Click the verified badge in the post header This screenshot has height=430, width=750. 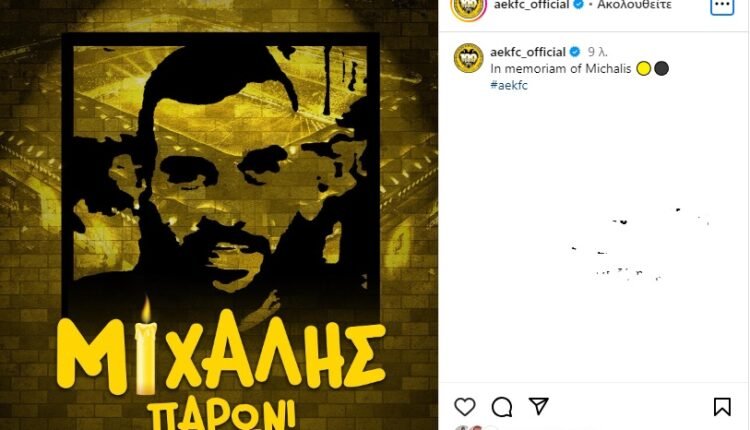[x=578, y=4]
